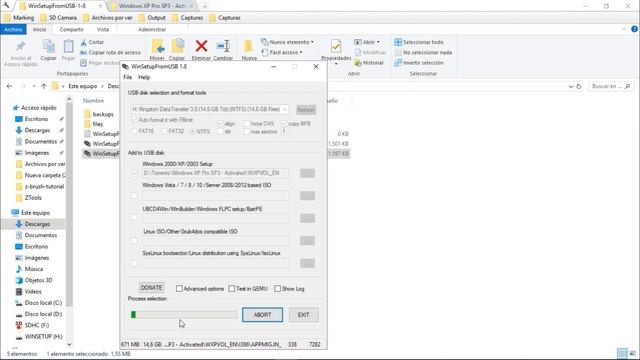This screenshot has height=360, width=640.
Task: Open WINSETUP (H:) drive in sidebar
Action: [39, 337]
